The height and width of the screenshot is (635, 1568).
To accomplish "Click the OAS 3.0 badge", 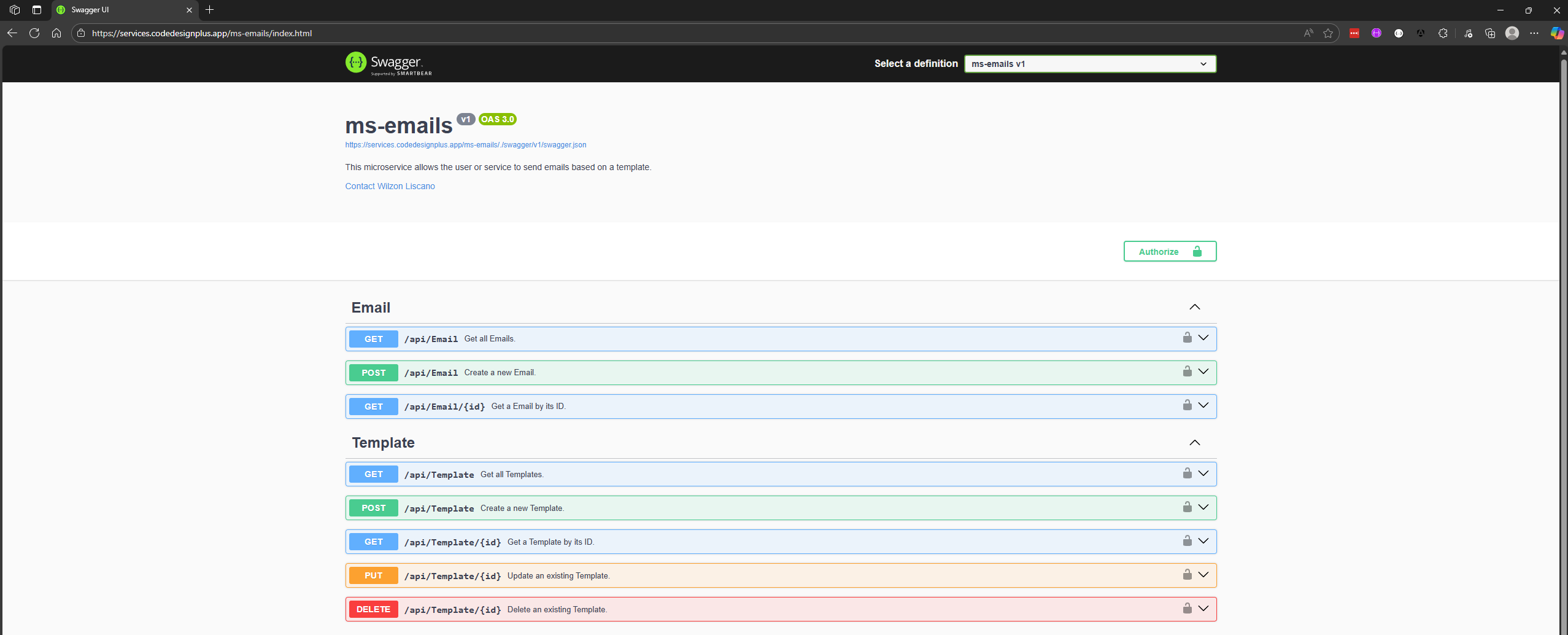I will point(497,119).
